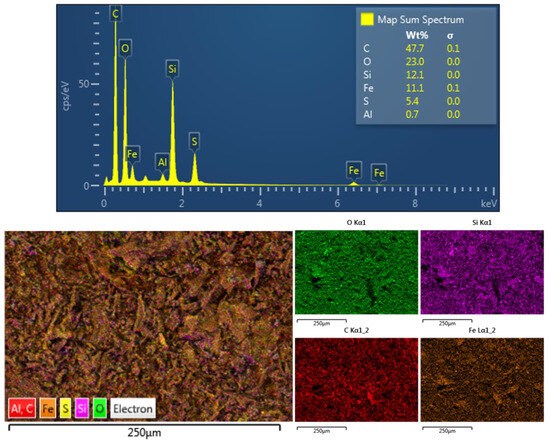Open the C Kα1_2 red element map

click(x=356, y=380)
